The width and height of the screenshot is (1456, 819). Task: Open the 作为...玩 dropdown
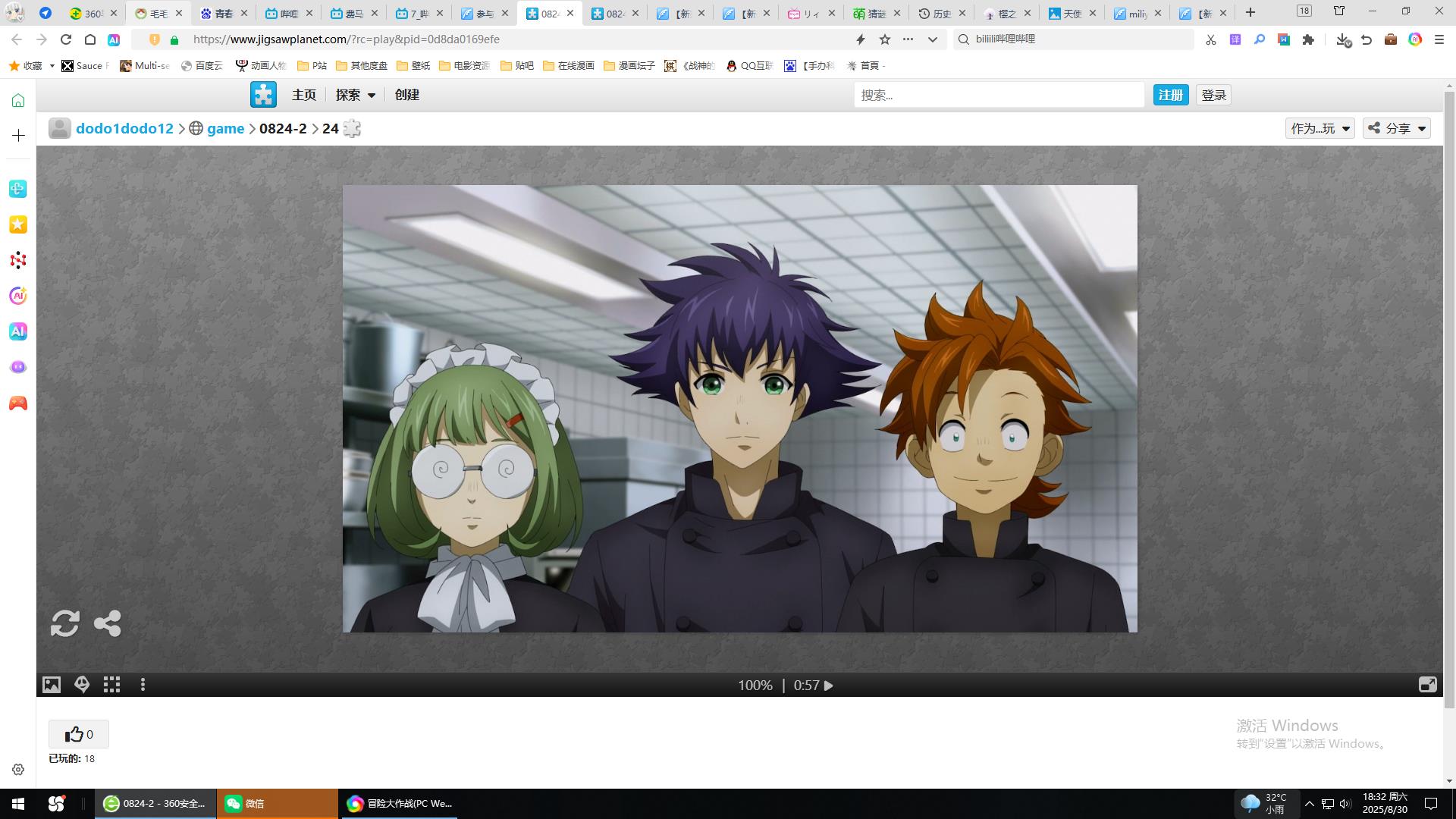pos(1320,128)
